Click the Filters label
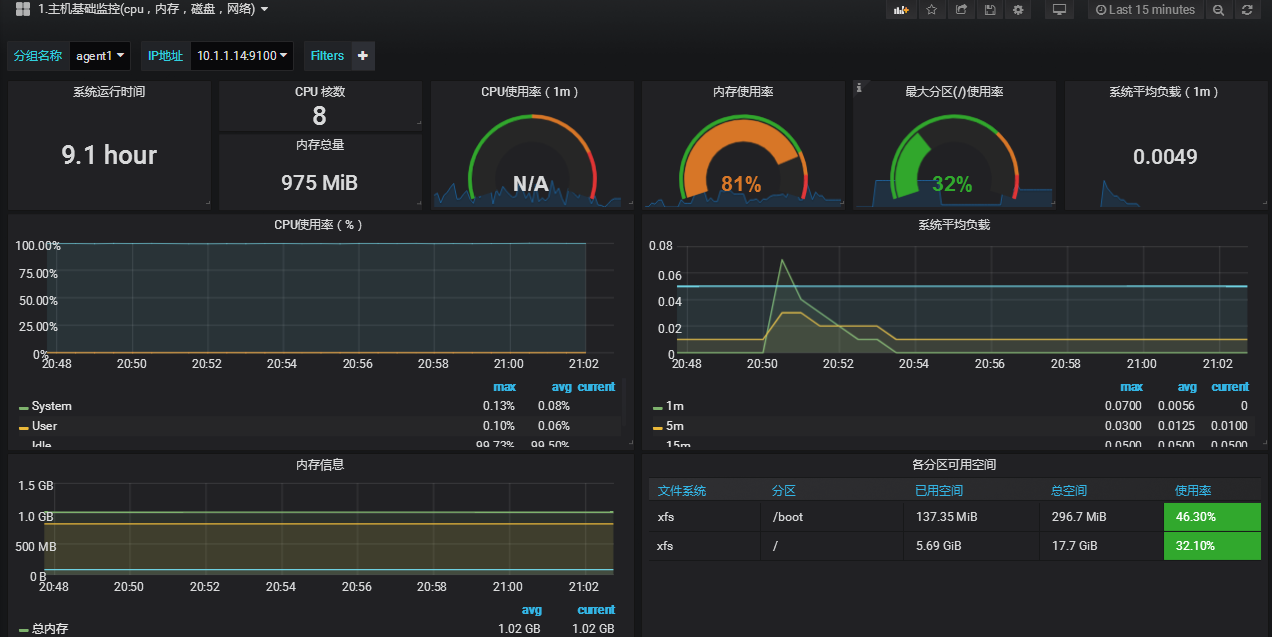This screenshot has height=637, width=1272. [327, 56]
